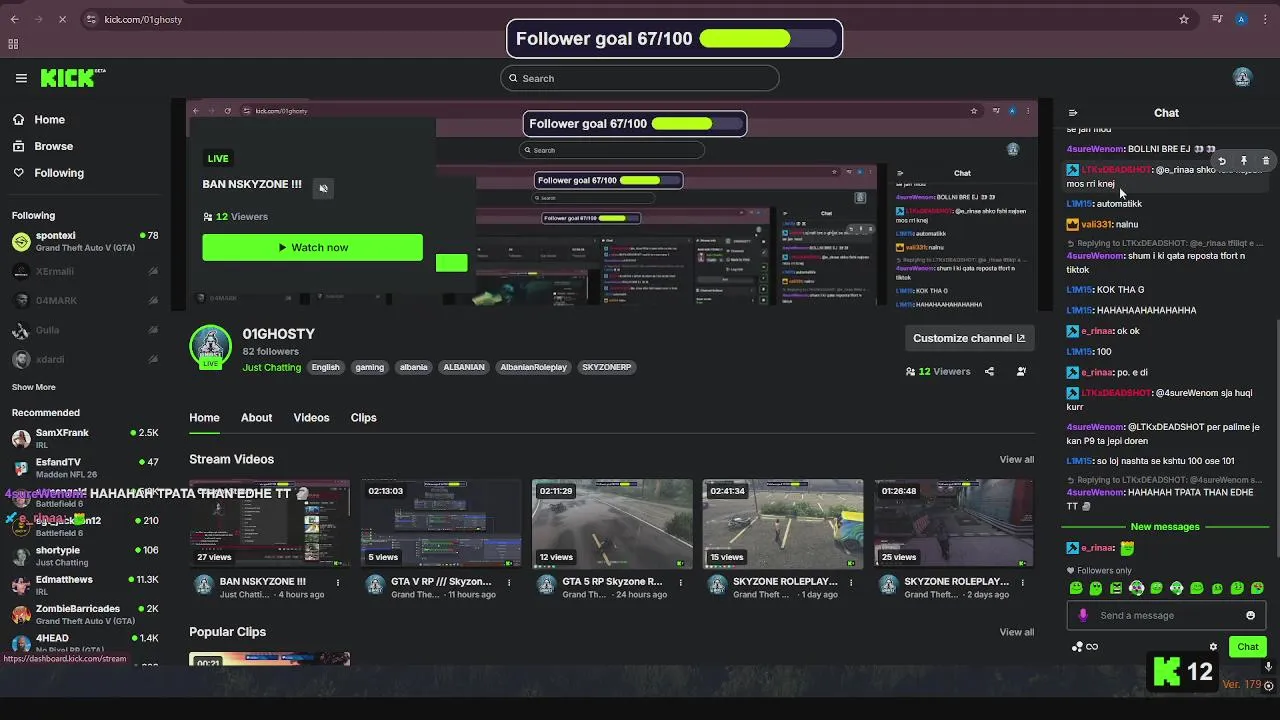Collapse the chat panel
This screenshot has height=720, width=1280.
pos(1073,113)
